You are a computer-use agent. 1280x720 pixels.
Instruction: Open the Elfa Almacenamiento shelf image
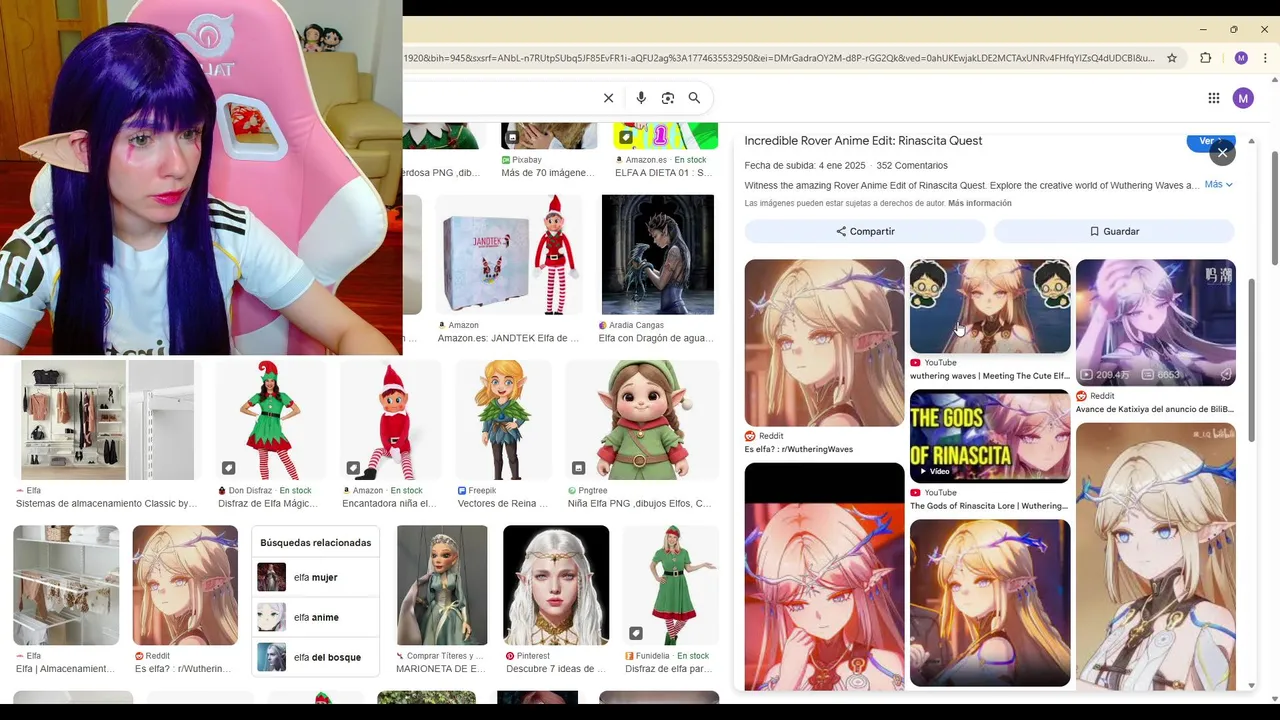tap(66, 585)
